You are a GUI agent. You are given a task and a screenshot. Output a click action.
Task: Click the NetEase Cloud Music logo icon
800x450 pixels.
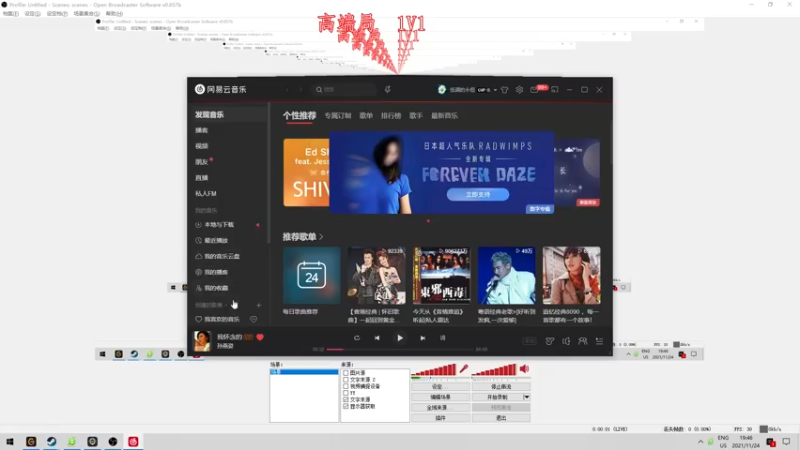(x=199, y=89)
